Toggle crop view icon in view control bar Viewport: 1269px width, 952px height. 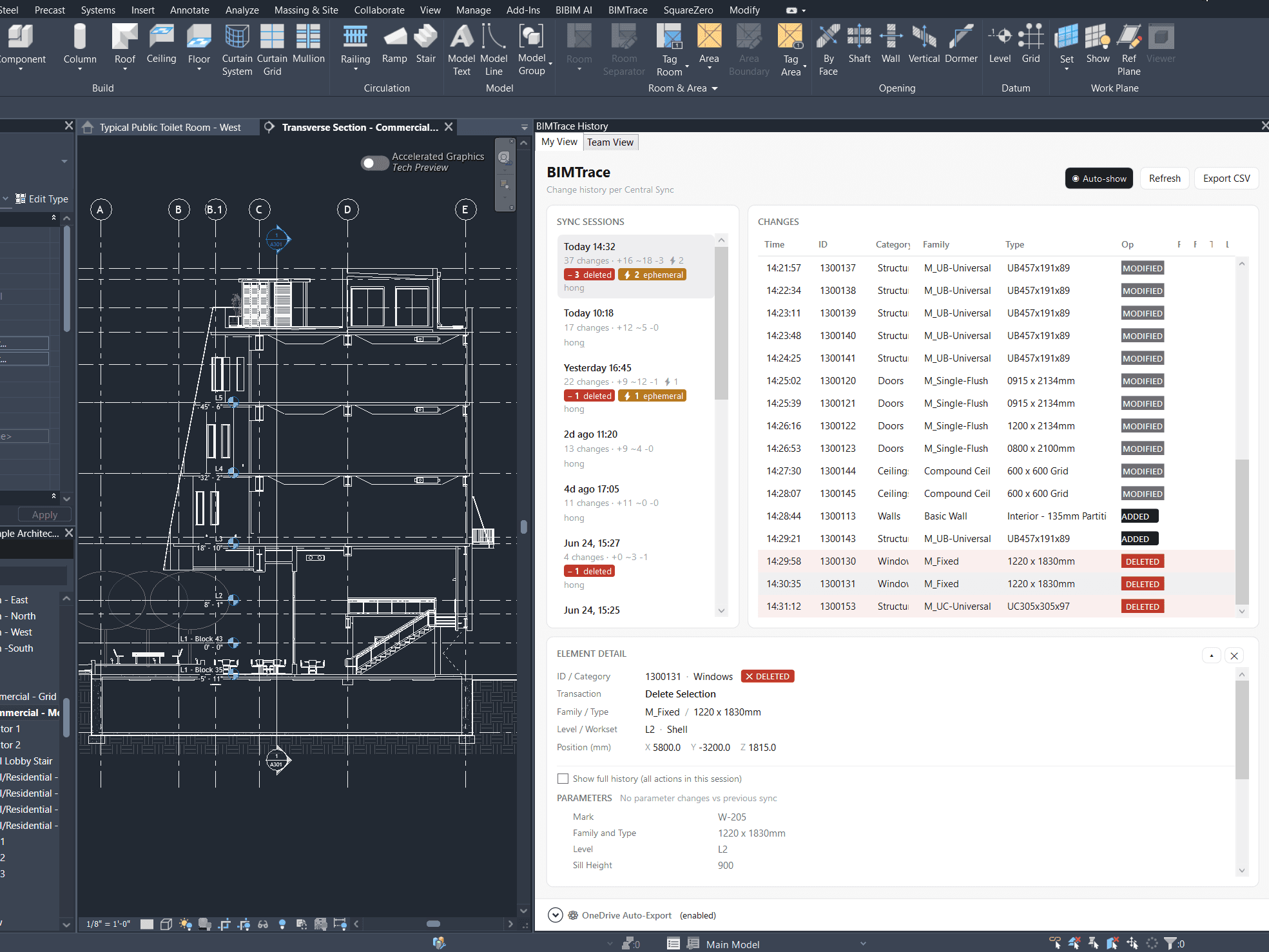224,924
